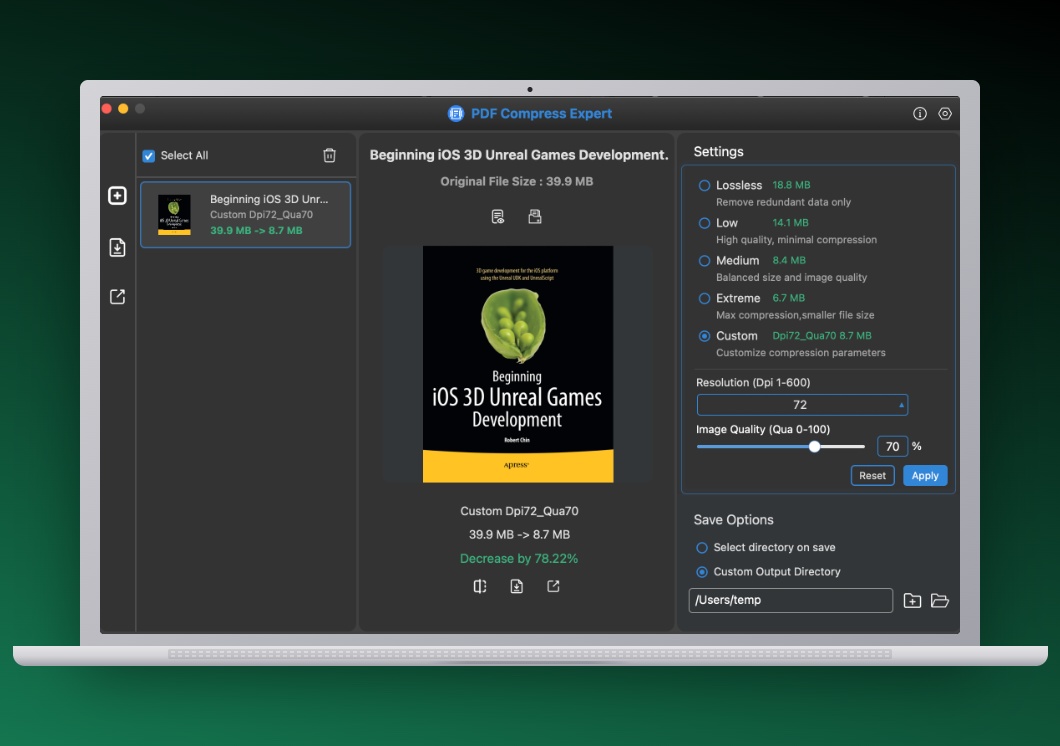1060x746 pixels.
Task: Click the Apply button
Action: pos(925,476)
